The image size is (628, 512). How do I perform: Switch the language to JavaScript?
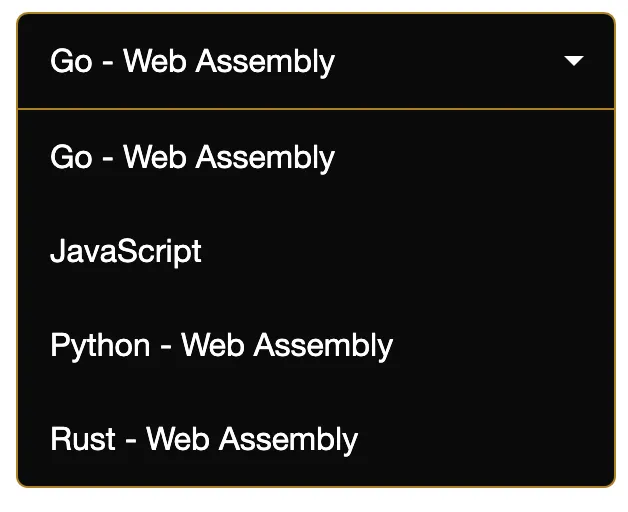(126, 251)
